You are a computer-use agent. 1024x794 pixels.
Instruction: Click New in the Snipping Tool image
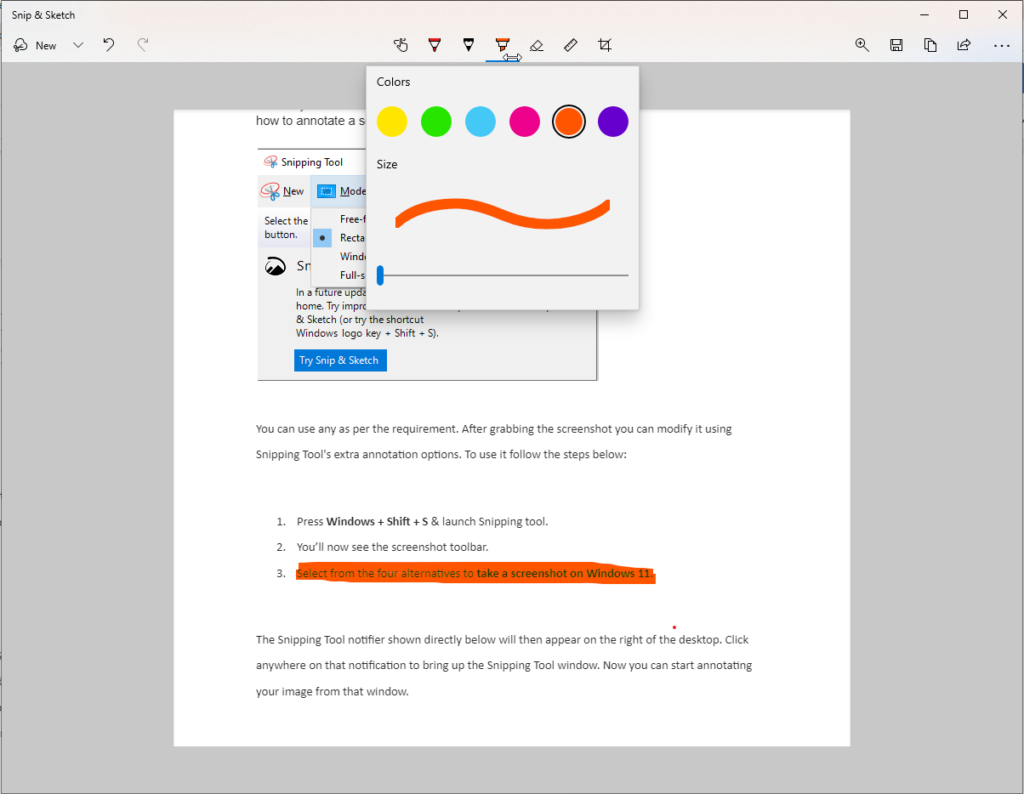click(x=283, y=191)
